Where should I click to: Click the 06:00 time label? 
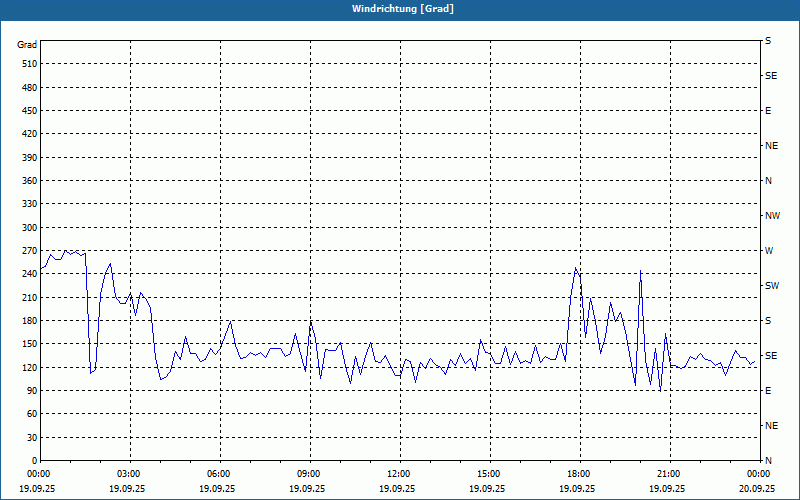point(220,474)
